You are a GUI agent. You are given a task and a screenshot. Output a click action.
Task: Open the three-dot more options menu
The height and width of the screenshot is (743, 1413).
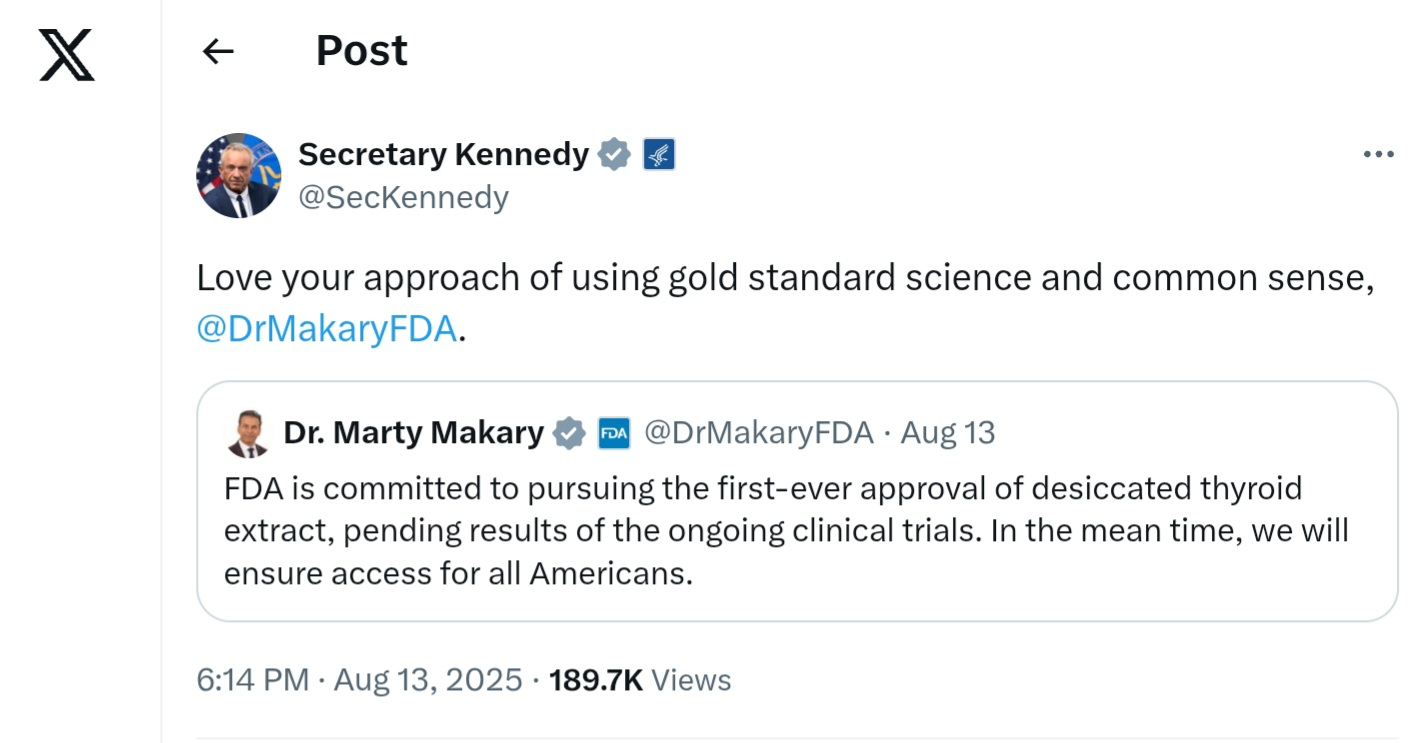1378,154
